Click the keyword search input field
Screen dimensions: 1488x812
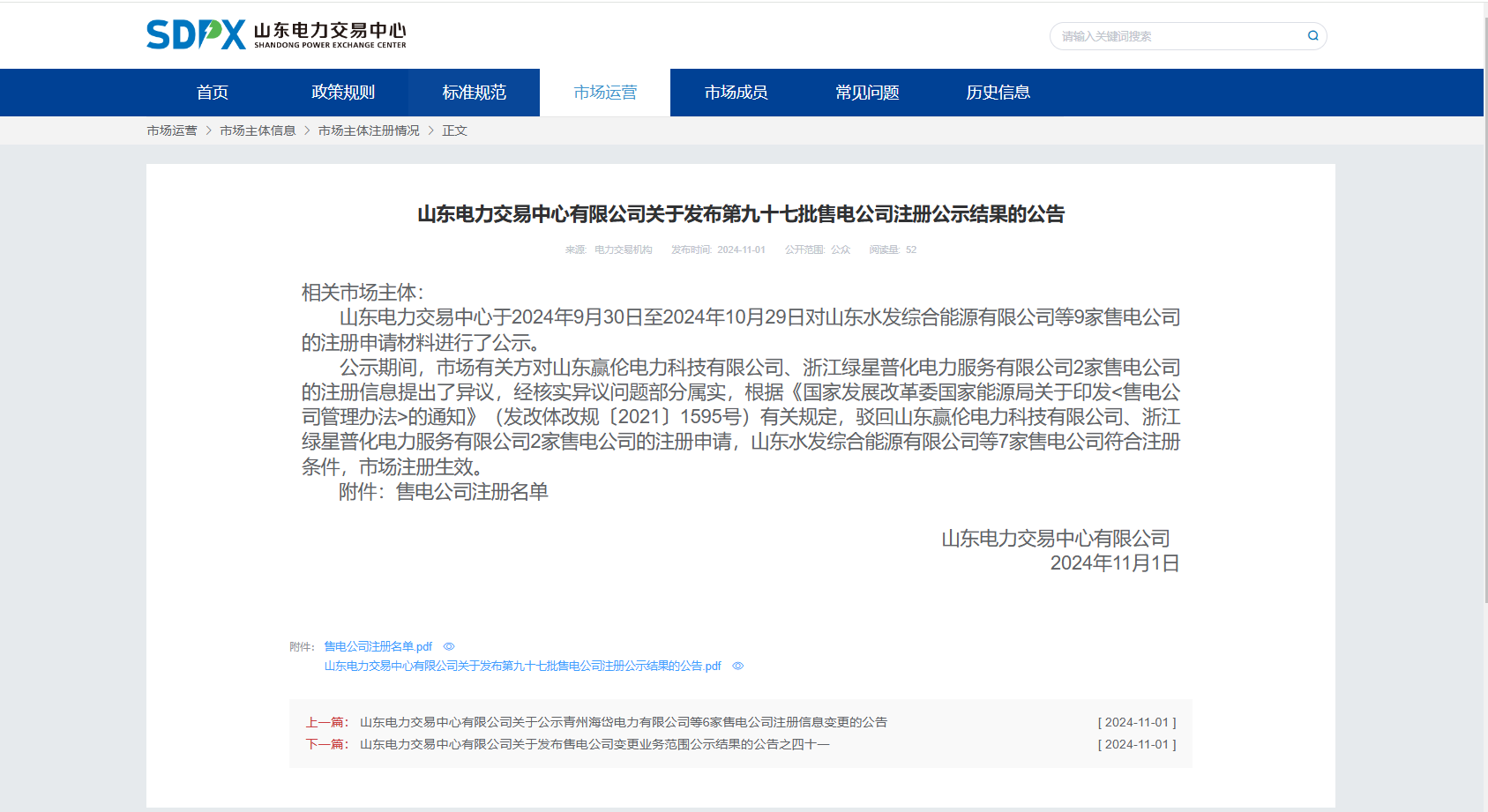coord(1173,35)
